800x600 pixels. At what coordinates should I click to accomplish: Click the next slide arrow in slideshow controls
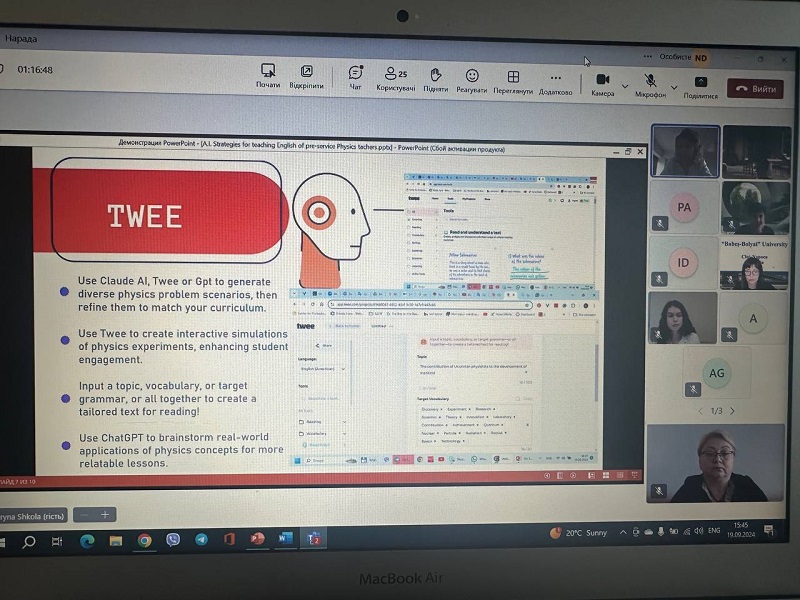(x=573, y=475)
